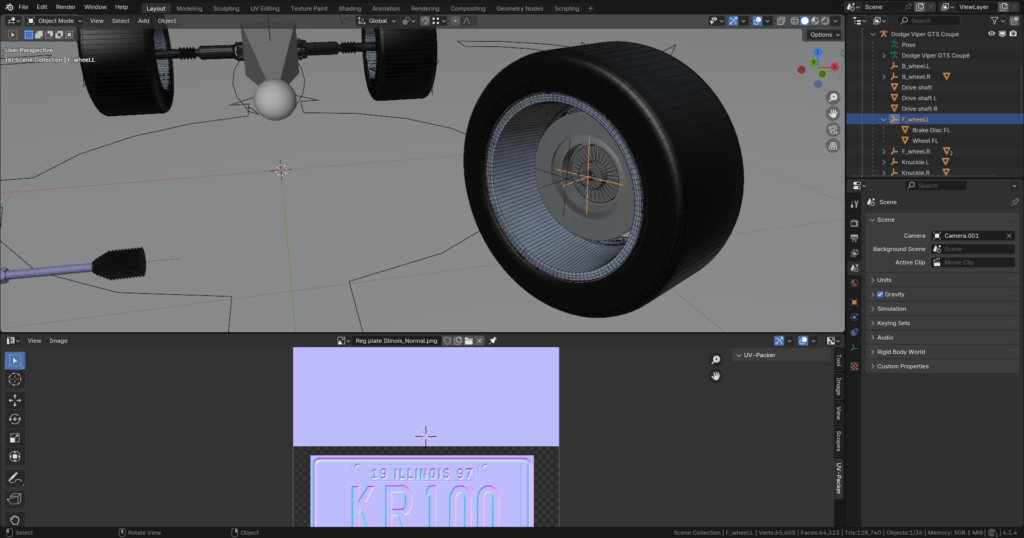The image size is (1024, 538).
Task: Open the Render properties tab icon
Action: pyautogui.click(x=854, y=222)
